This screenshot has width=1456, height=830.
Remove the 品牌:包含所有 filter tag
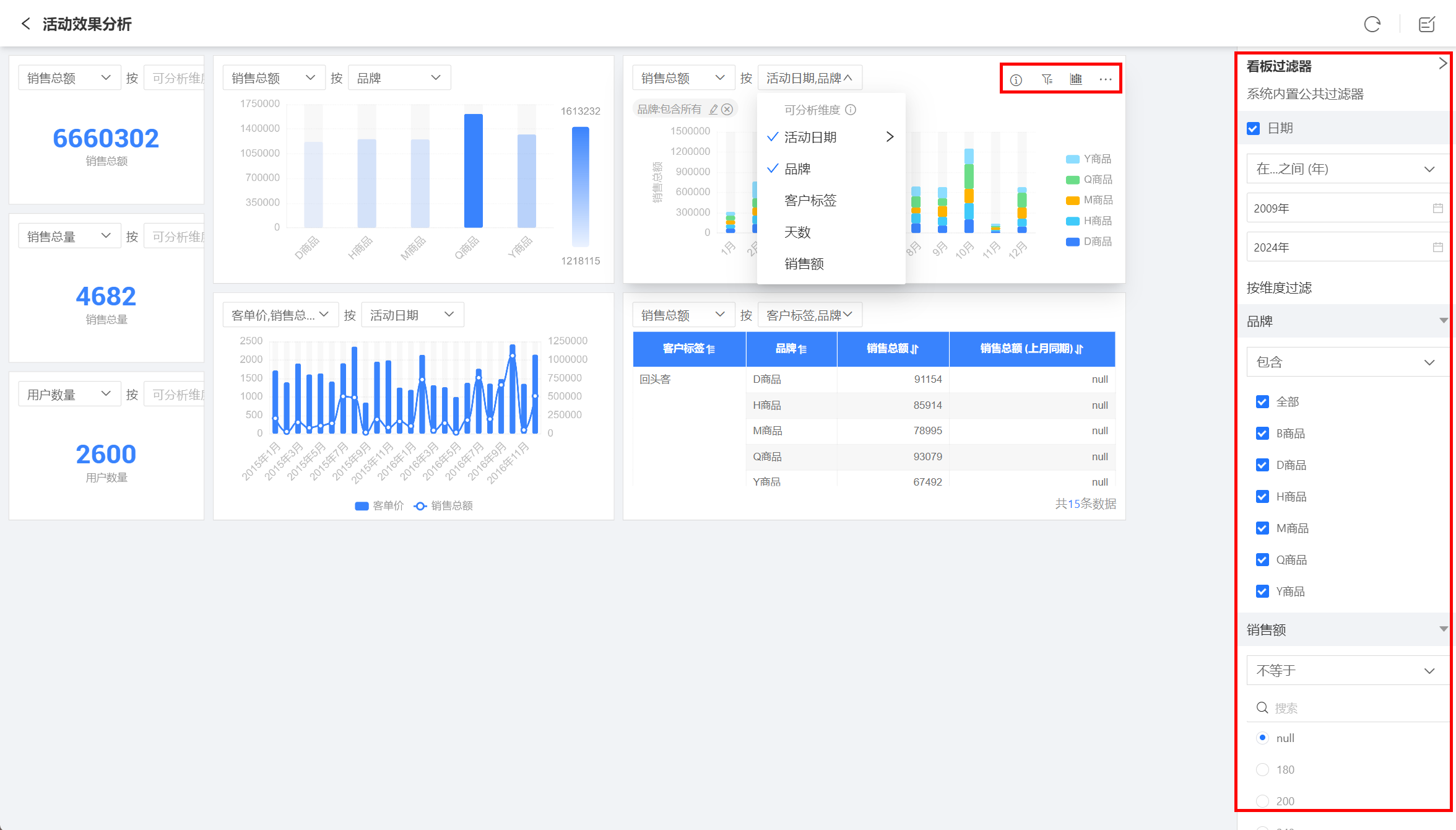coord(727,110)
